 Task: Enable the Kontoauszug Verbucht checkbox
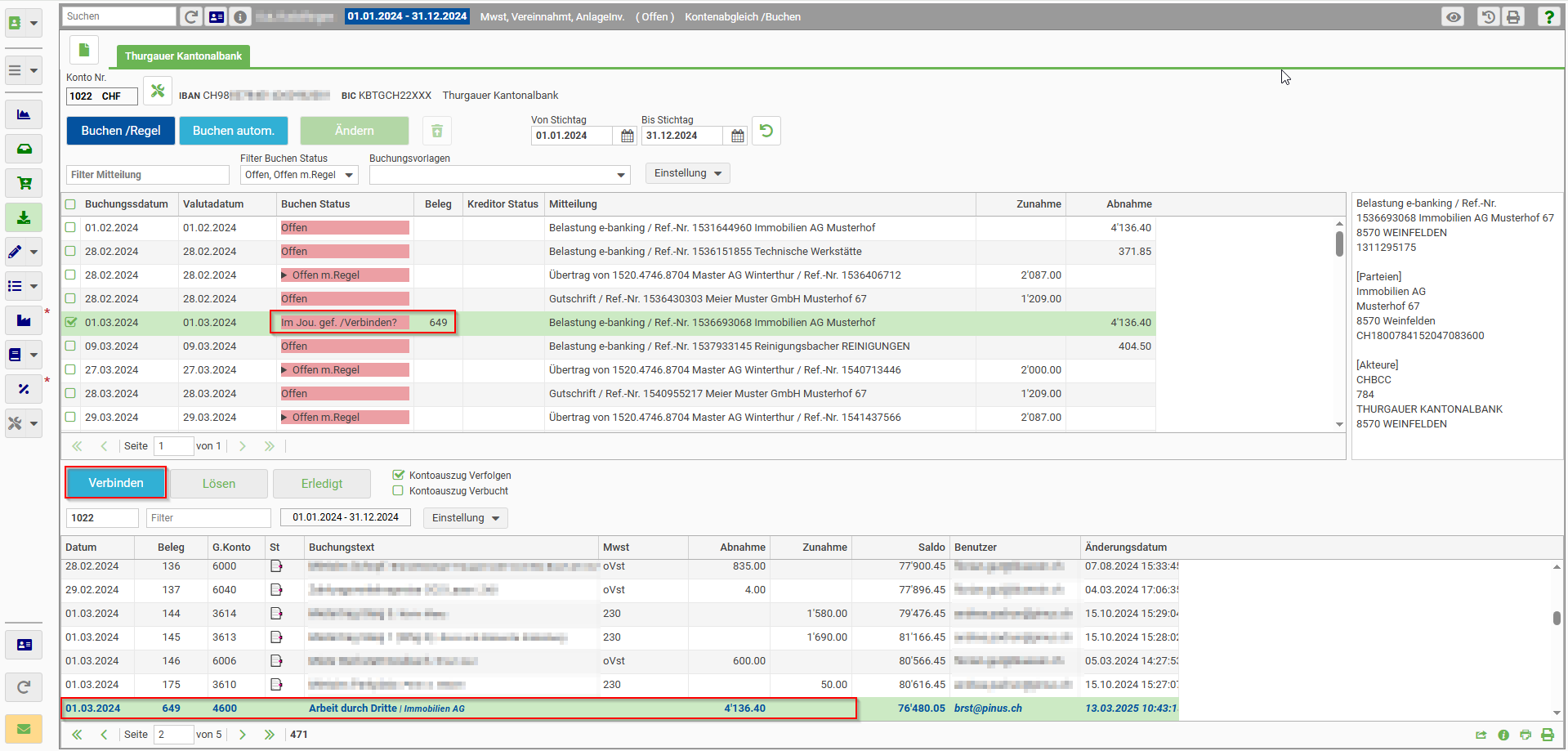pyautogui.click(x=399, y=491)
